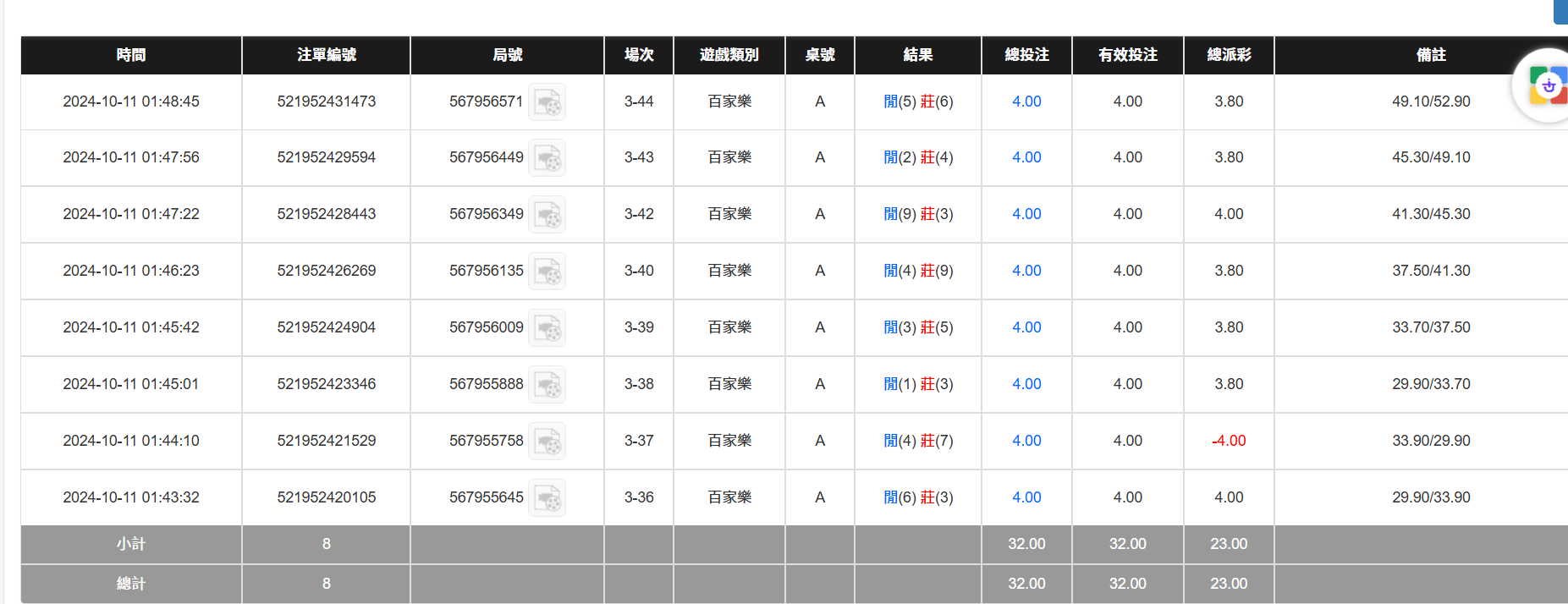Click the Google Translate floating icon
The width and height of the screenshot is (1568, 604).
(1547, 85)
